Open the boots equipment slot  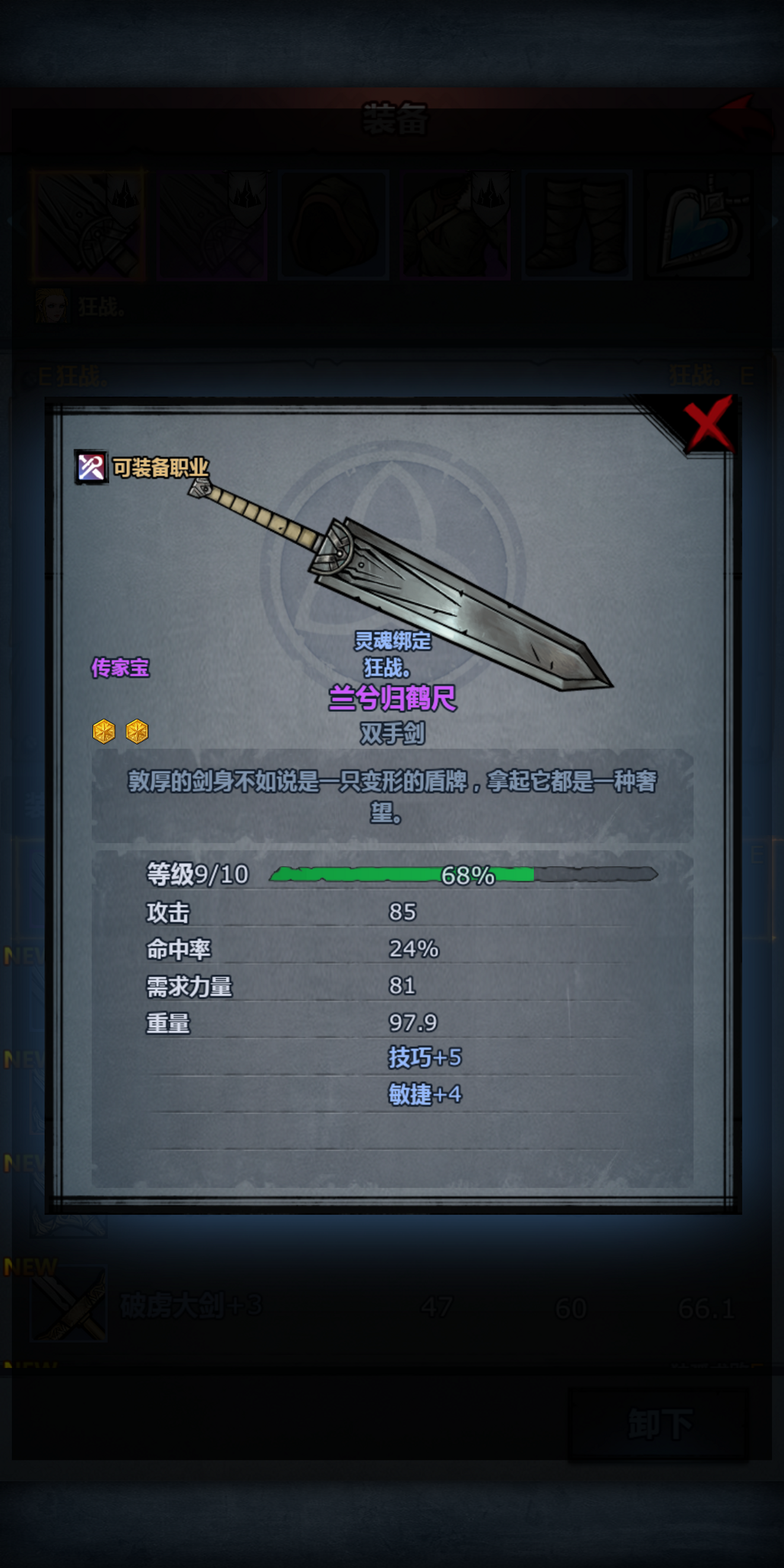click(x=577, y=225)
